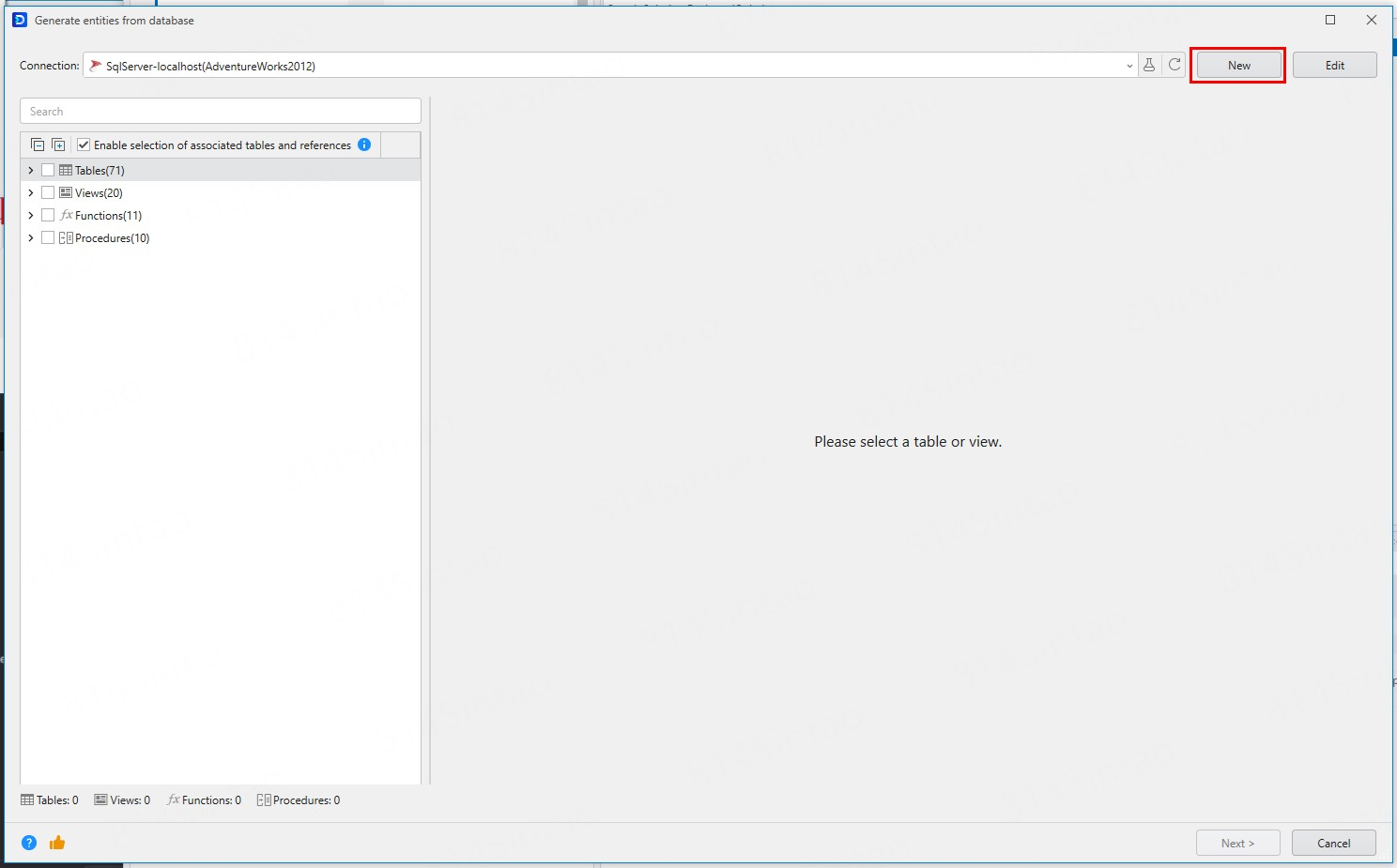Maximize the Generate entities dialog

1330,20
